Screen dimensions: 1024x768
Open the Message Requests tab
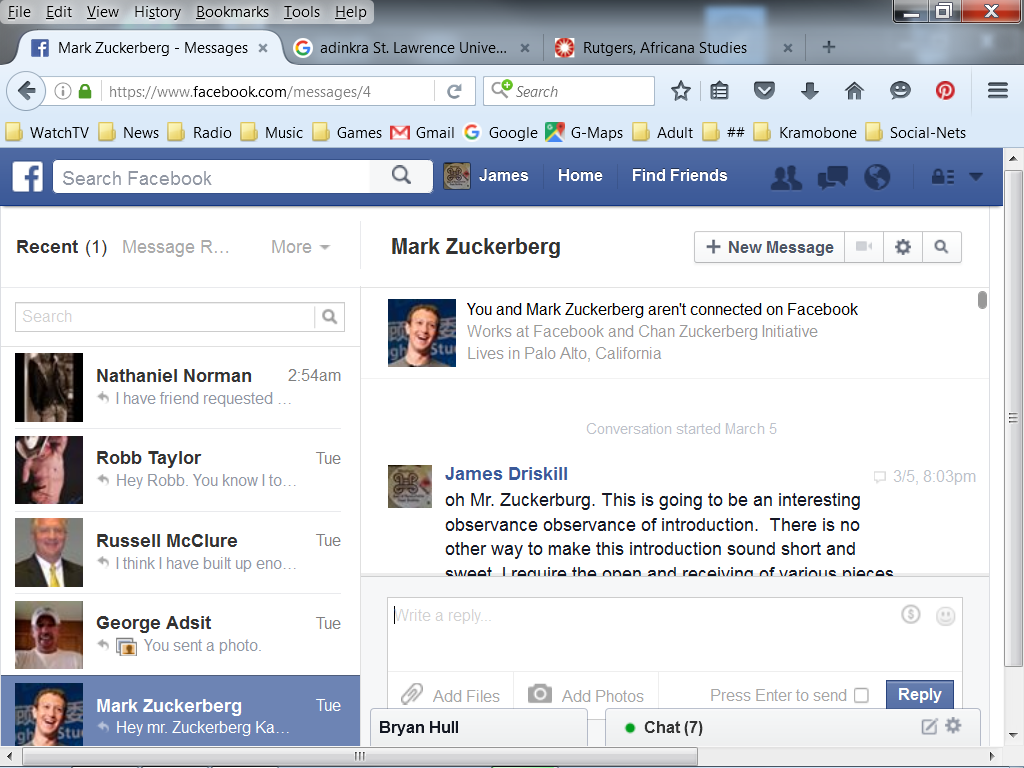176,247
